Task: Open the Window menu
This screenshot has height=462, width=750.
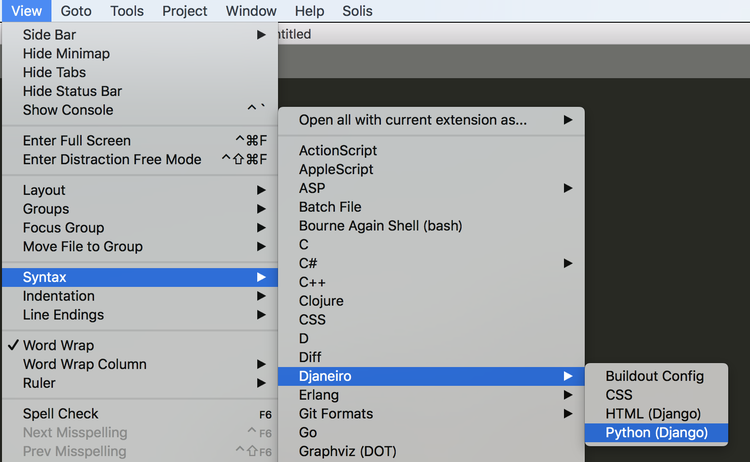Action: point(251,11)
